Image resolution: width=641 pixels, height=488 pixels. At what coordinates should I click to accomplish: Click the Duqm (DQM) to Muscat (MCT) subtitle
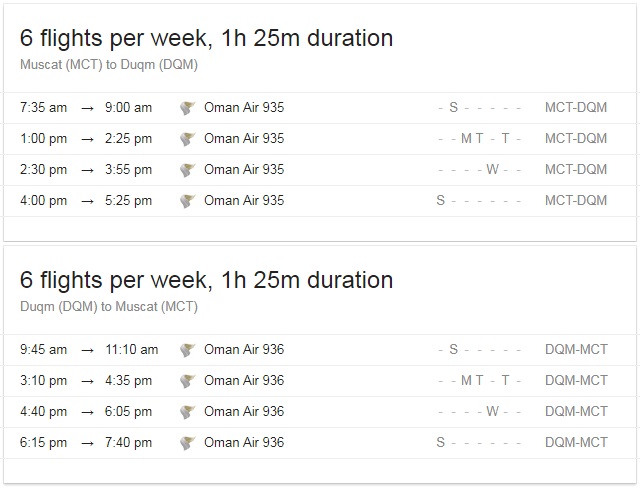click(x=109, y=307)
